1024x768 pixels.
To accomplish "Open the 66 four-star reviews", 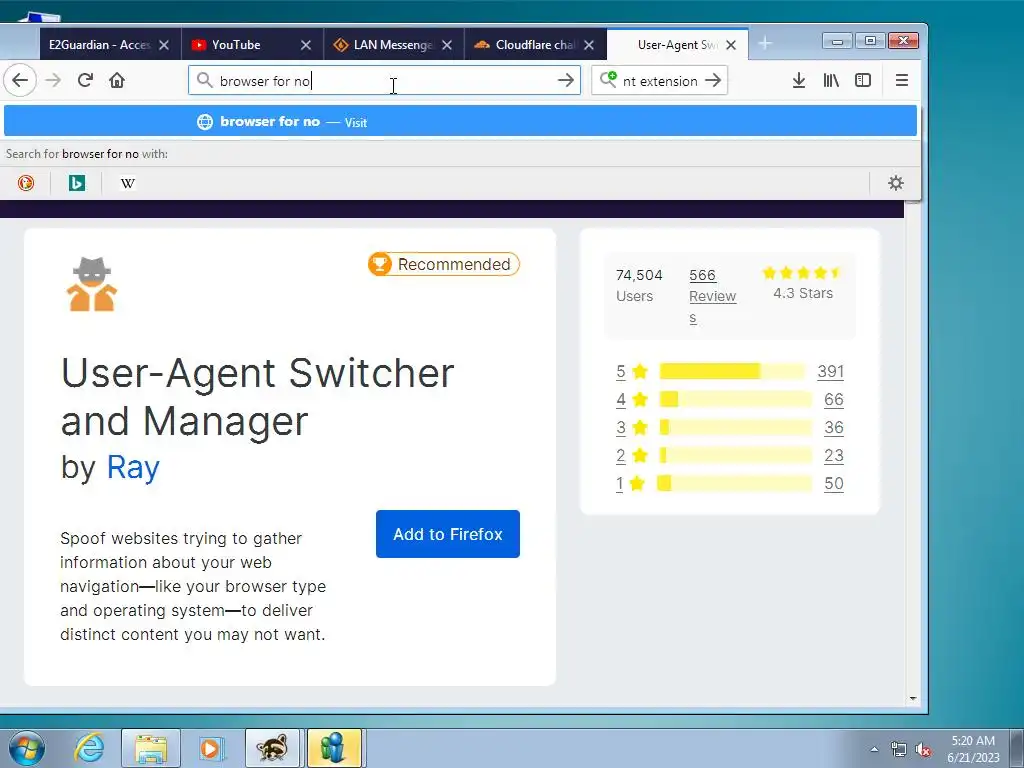I will 833,400.
